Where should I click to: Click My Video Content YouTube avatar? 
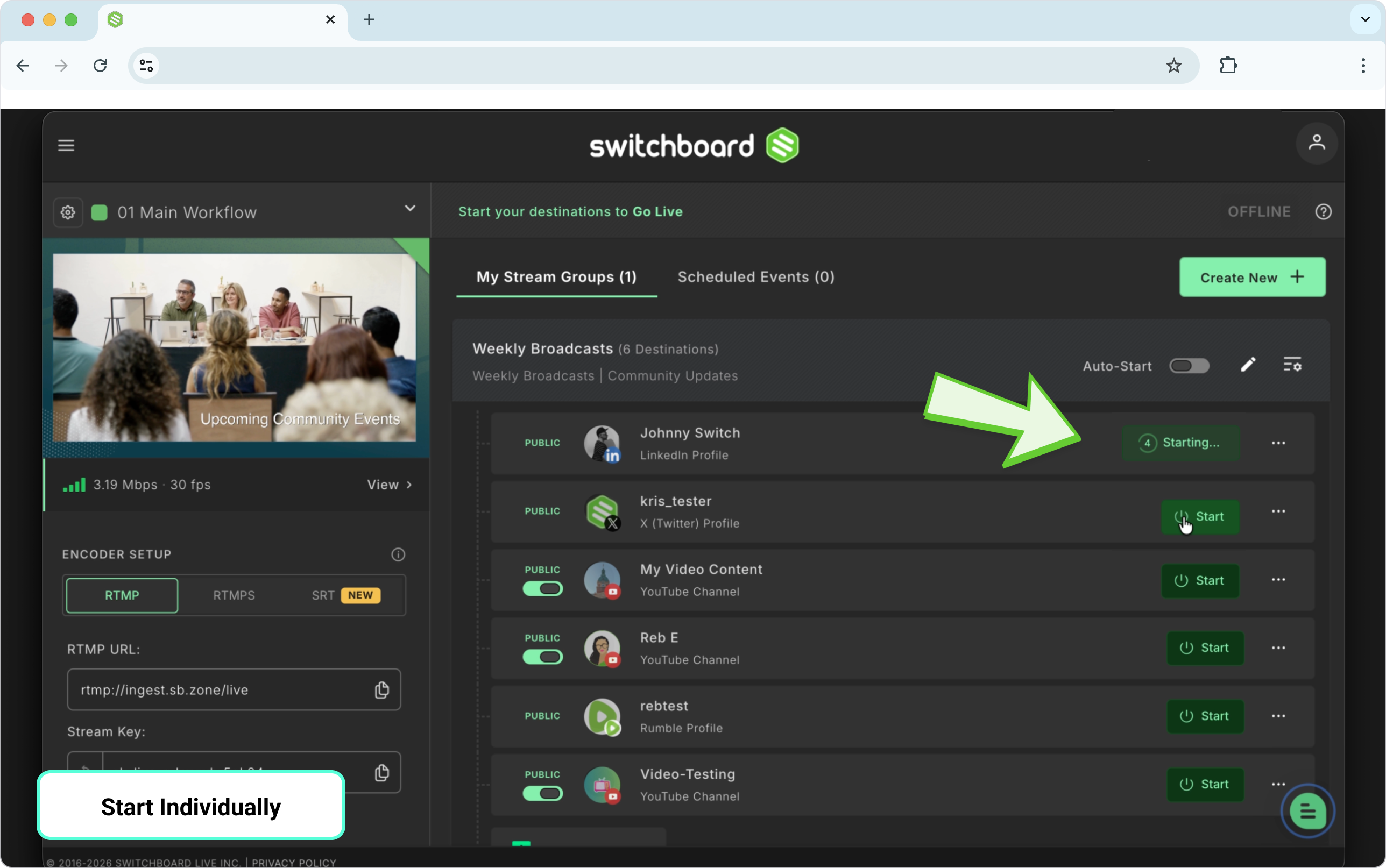pos(602,580)
